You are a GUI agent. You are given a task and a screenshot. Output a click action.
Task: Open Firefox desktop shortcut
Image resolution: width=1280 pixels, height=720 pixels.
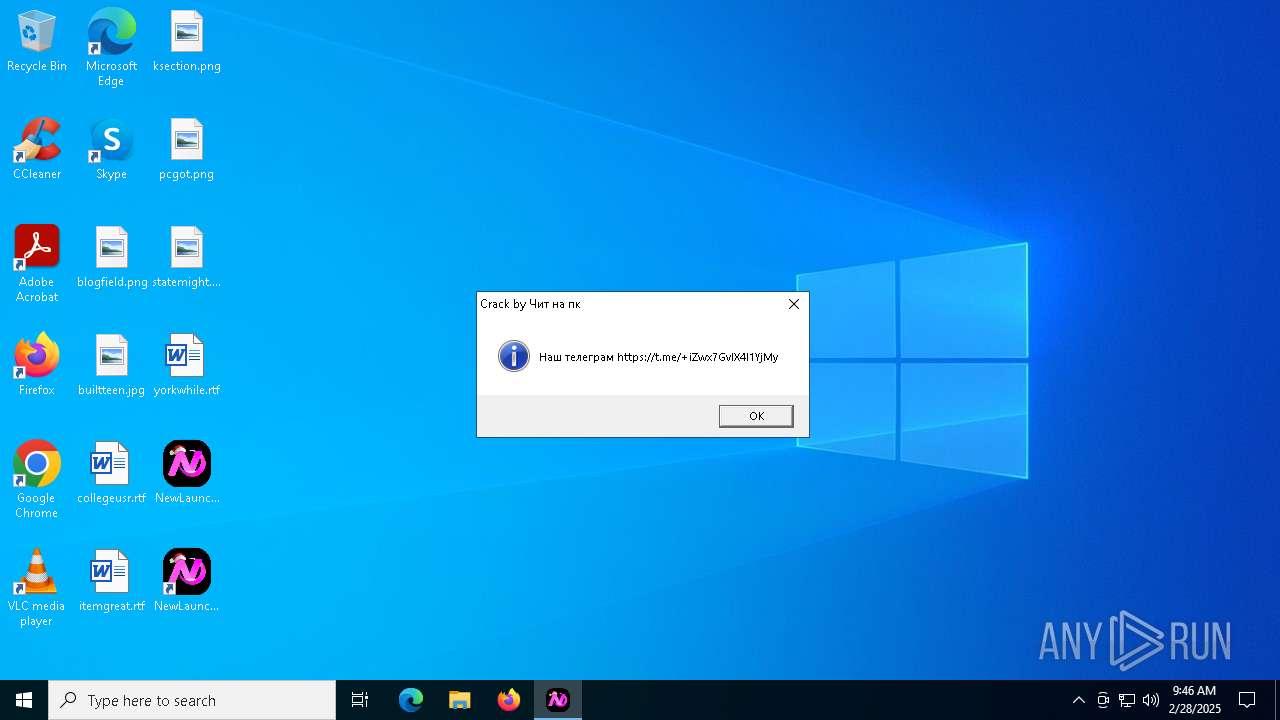[37, 366]
